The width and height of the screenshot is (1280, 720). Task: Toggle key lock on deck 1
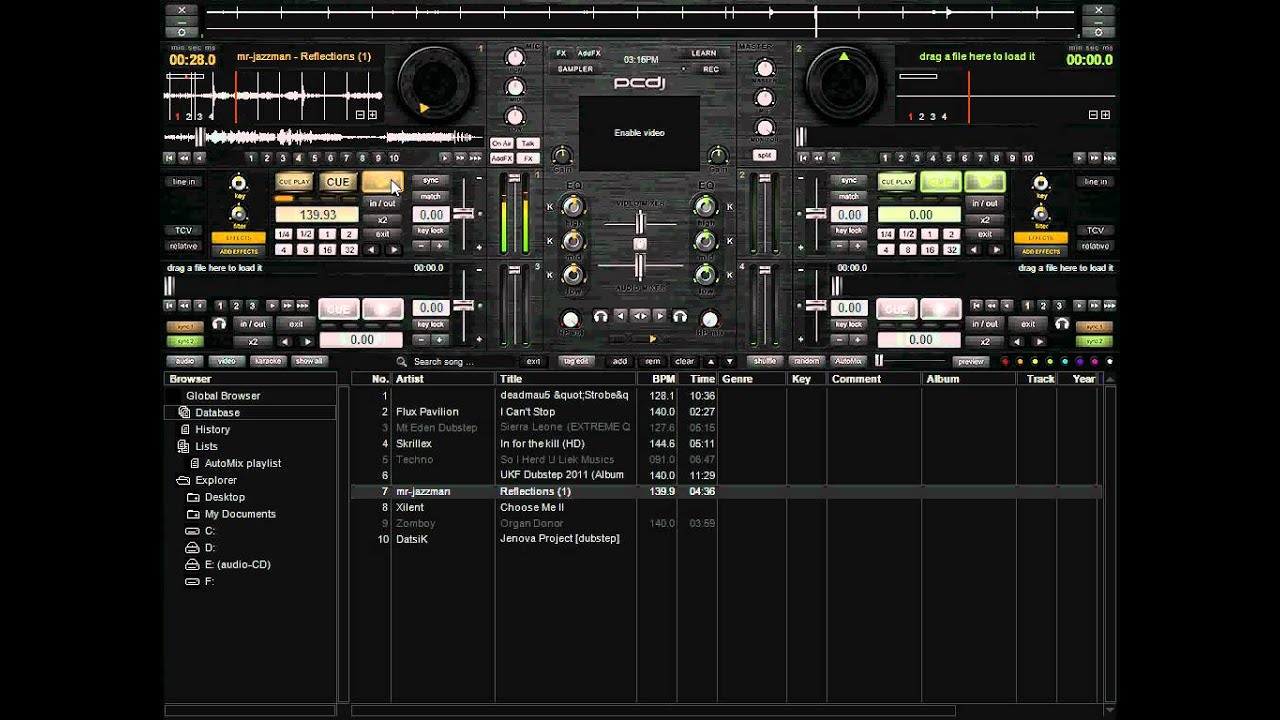click(x=430, y=231)
